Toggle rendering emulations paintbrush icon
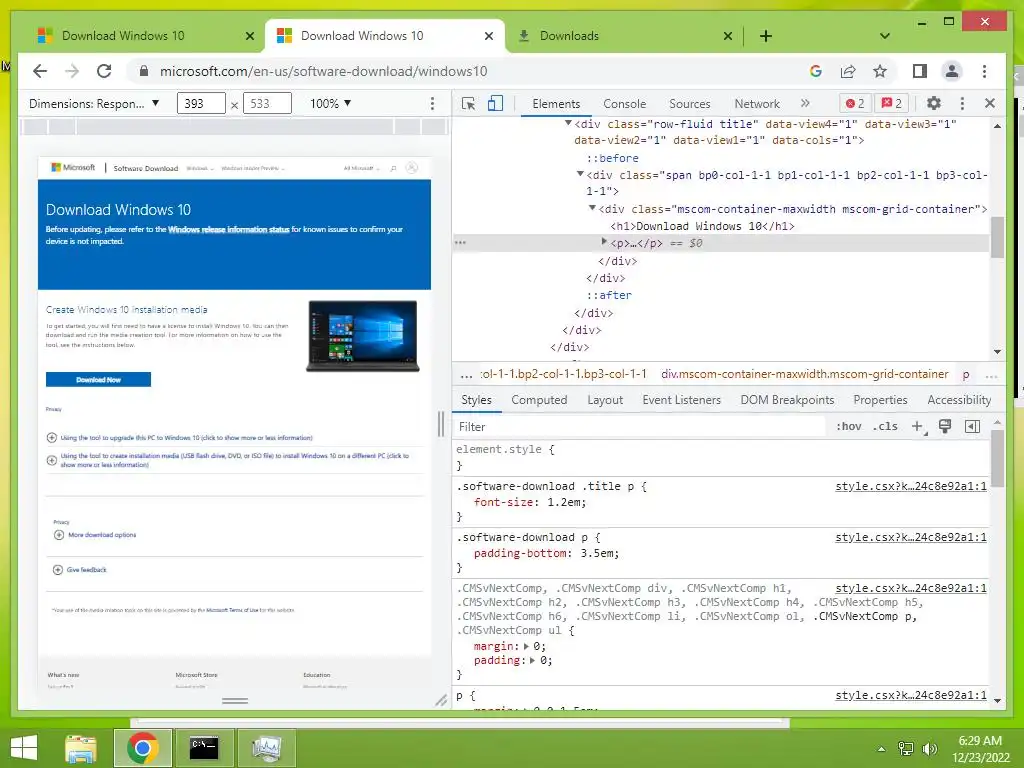This screenshot has height=768, width=1024. 944,426
